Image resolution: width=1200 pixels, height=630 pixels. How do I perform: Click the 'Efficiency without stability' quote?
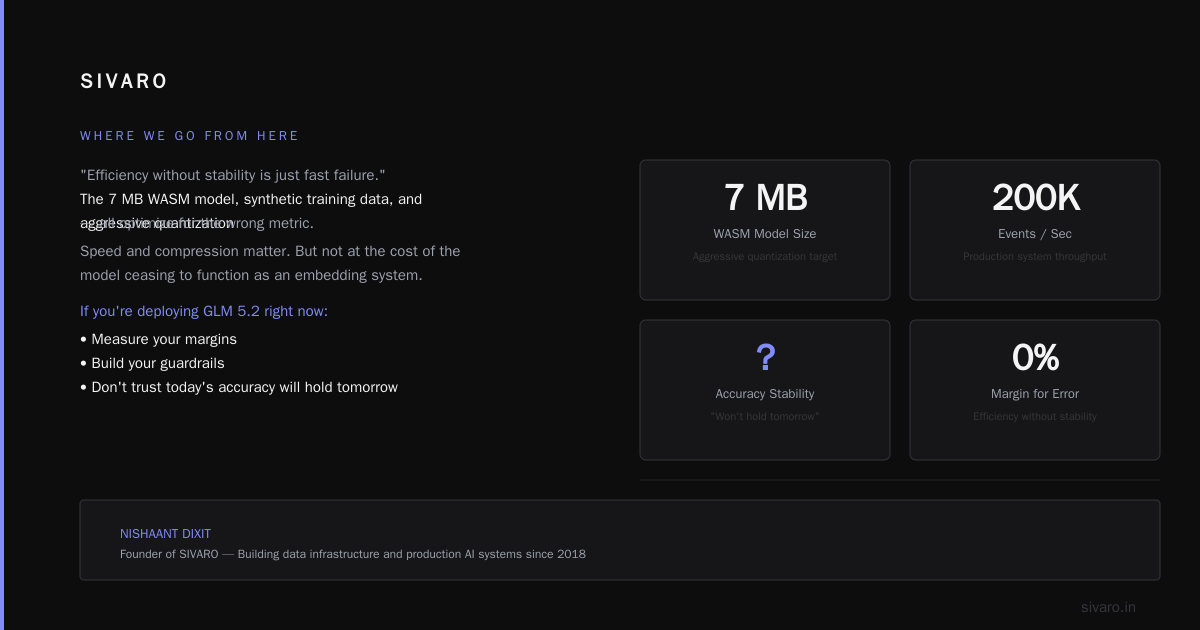tap(233, 175)
